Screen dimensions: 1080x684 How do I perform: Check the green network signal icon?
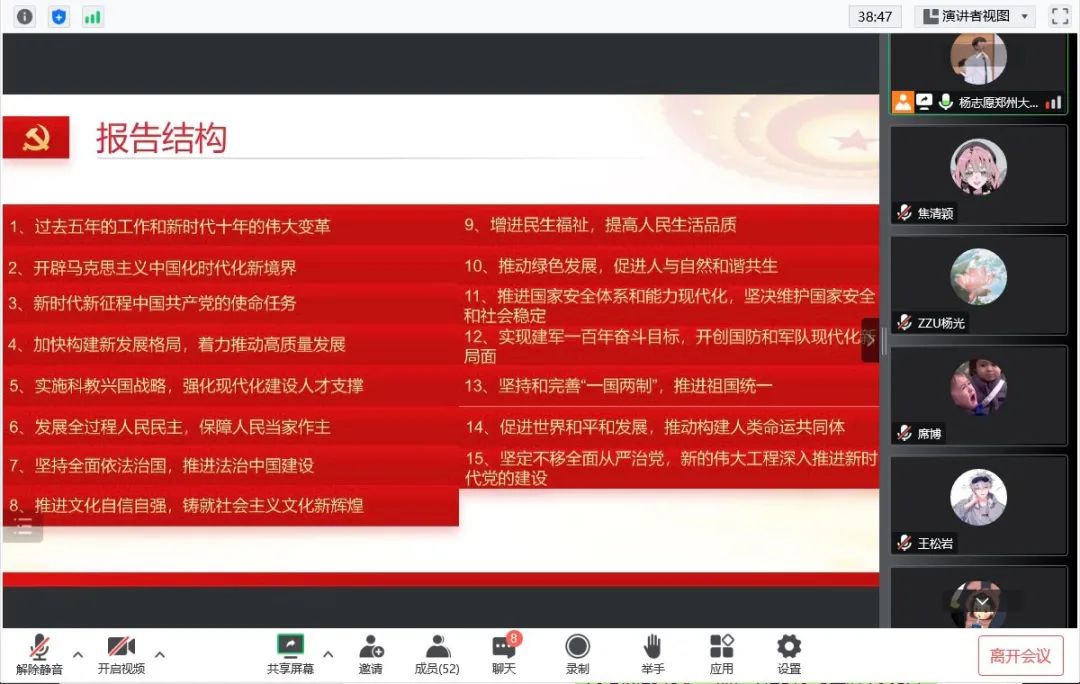point(92,17)
